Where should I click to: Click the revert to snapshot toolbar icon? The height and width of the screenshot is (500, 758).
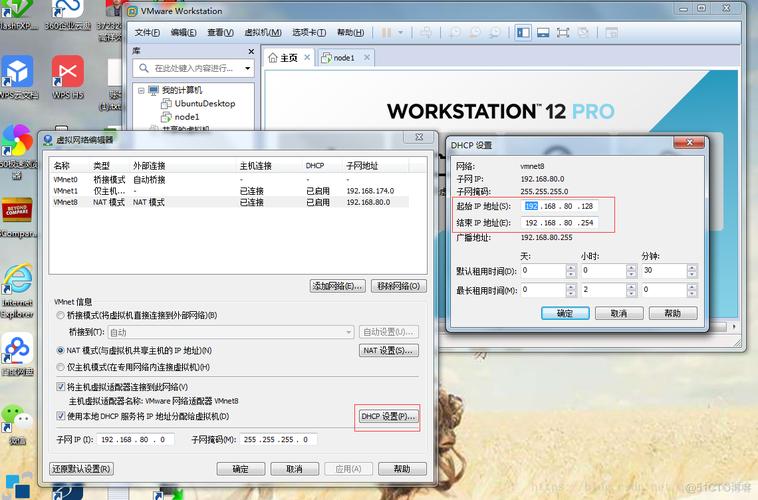pyautogui.click(x=475, y=32)
